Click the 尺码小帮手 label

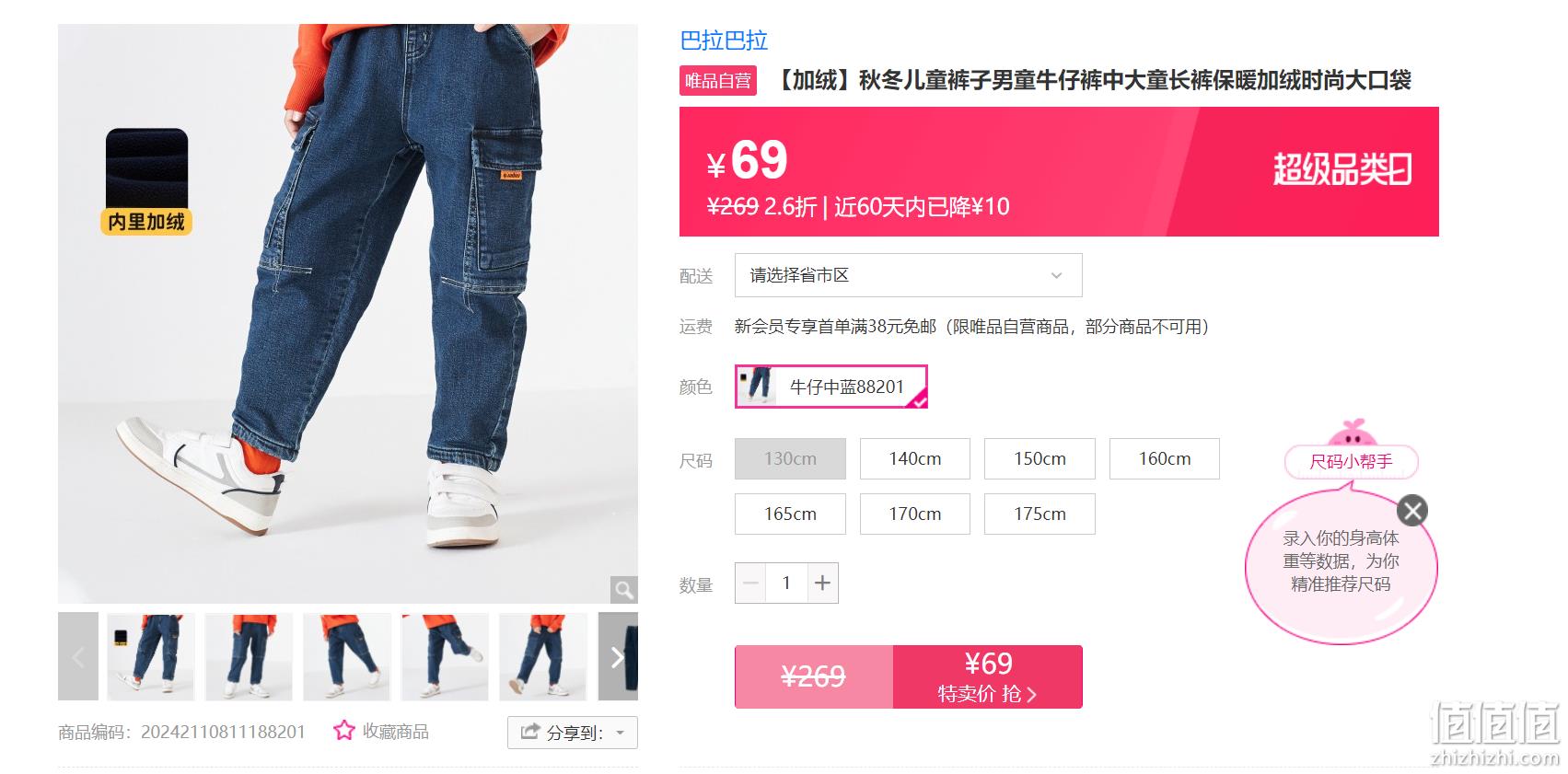pyautogui.click(x=1351, y=462)
